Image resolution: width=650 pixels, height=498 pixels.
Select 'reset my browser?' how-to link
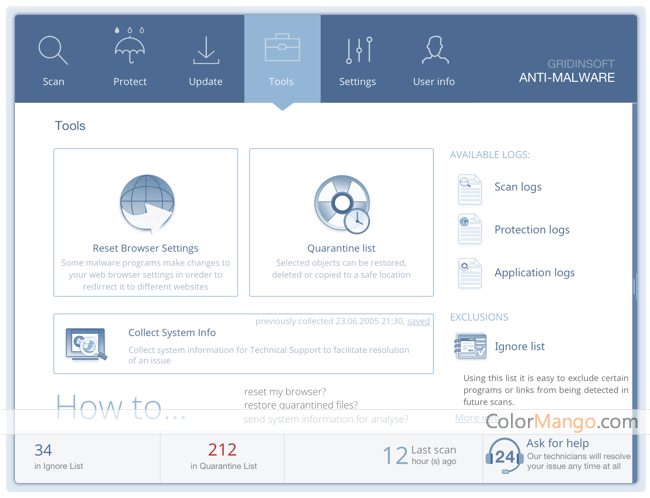285,391
